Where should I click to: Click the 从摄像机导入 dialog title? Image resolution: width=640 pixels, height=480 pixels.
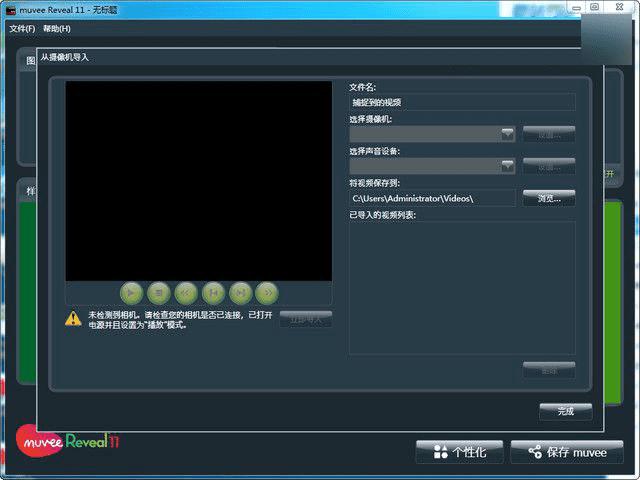(x=64, y=58)
